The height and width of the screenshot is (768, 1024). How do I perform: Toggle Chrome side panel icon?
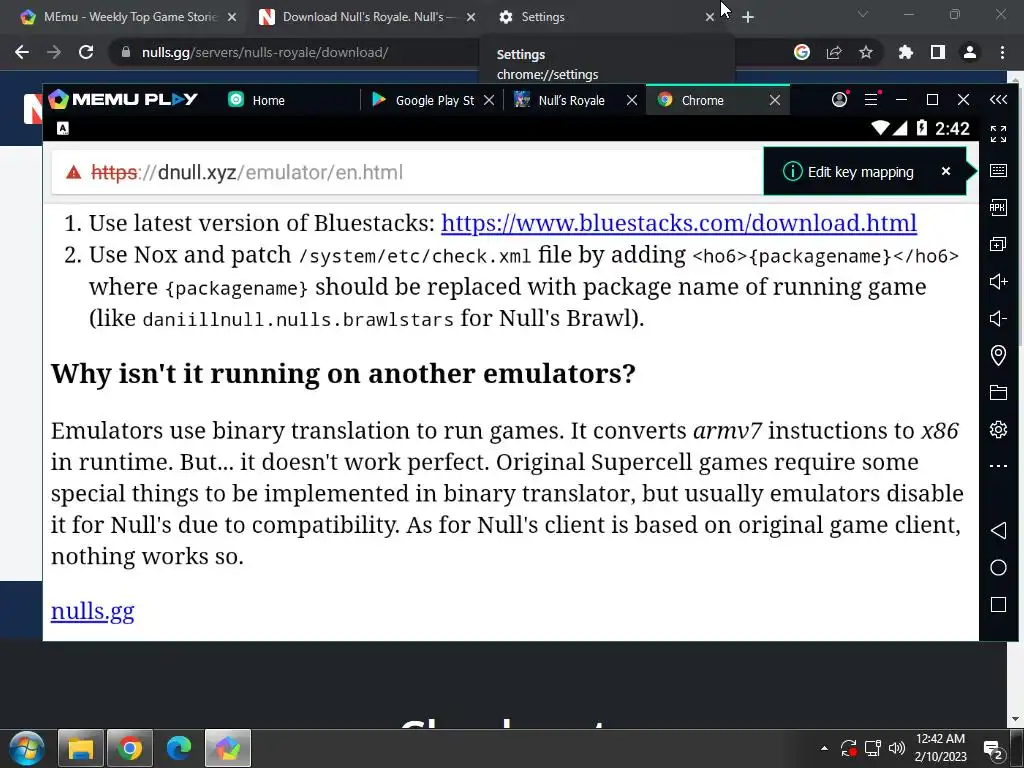(938, 52)
